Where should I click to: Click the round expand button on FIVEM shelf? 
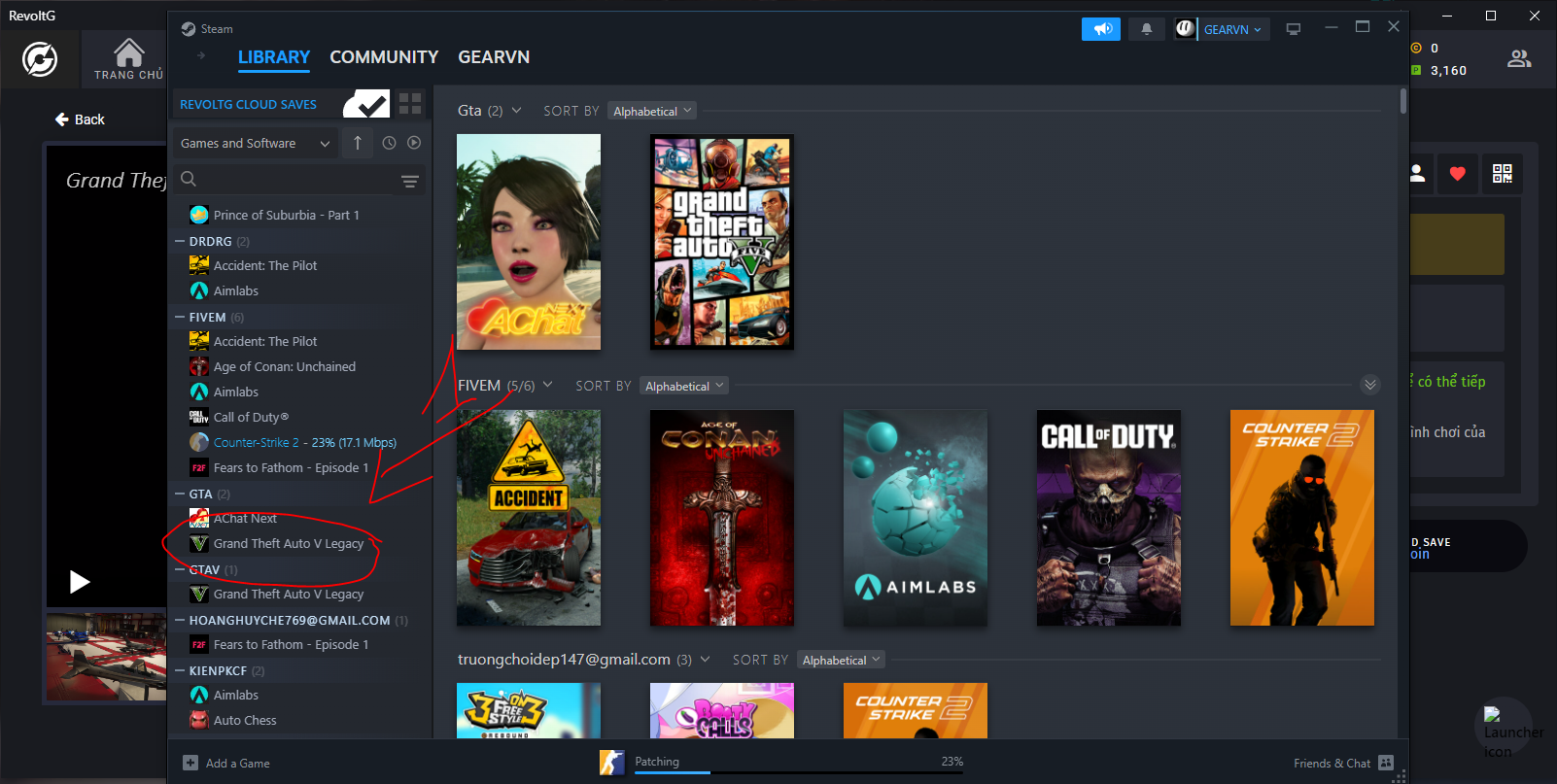pos(1370,385)
